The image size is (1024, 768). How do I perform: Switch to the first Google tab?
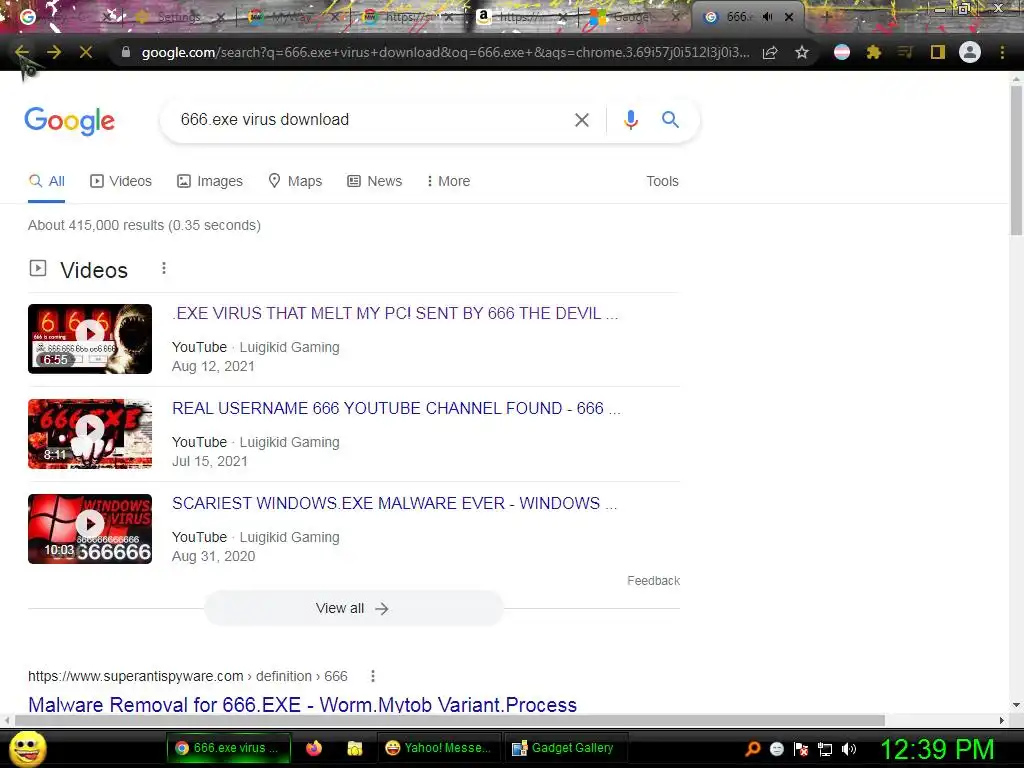click(x=62, y=17)
